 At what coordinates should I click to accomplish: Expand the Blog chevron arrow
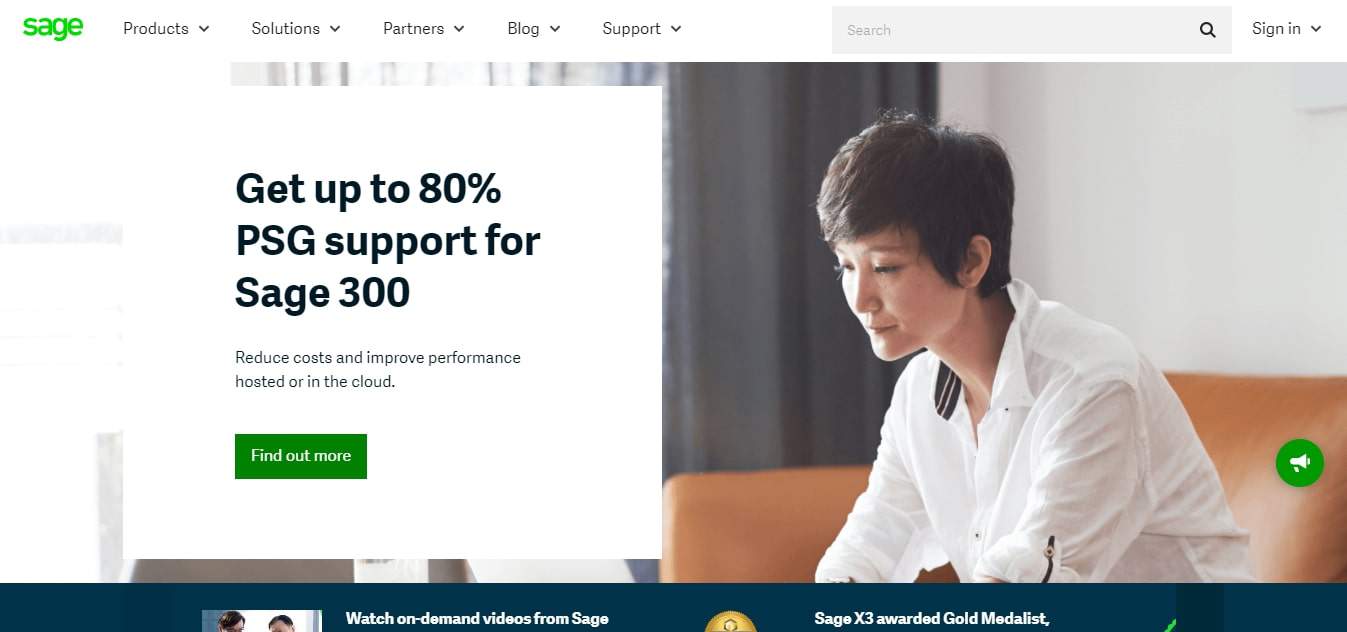click(x=555, y=29)
